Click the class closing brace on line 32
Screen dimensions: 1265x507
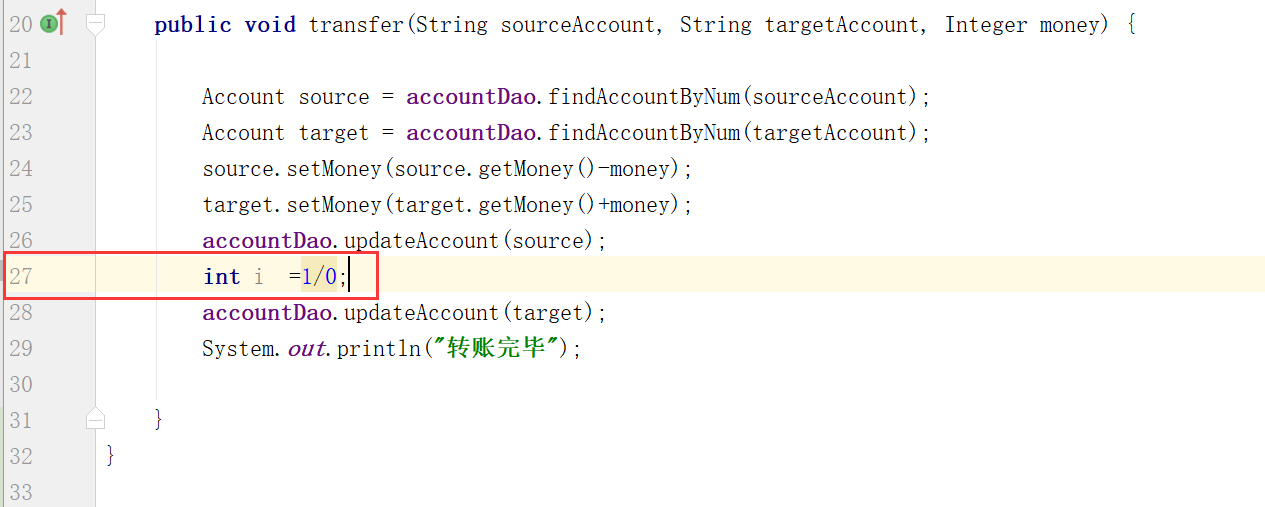pos(110,456)
